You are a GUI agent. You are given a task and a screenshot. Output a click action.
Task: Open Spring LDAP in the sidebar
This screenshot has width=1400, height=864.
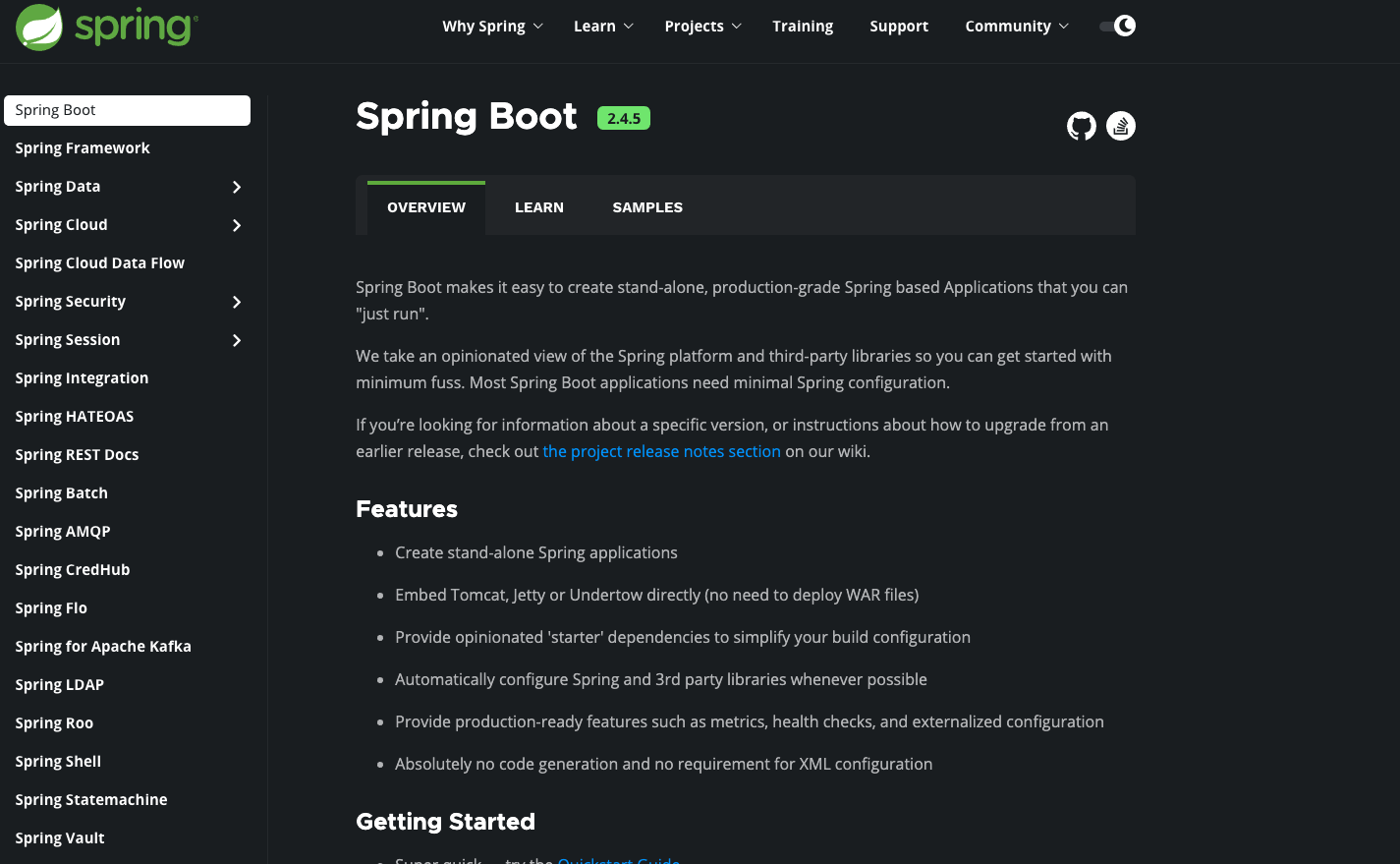point(60,685)
